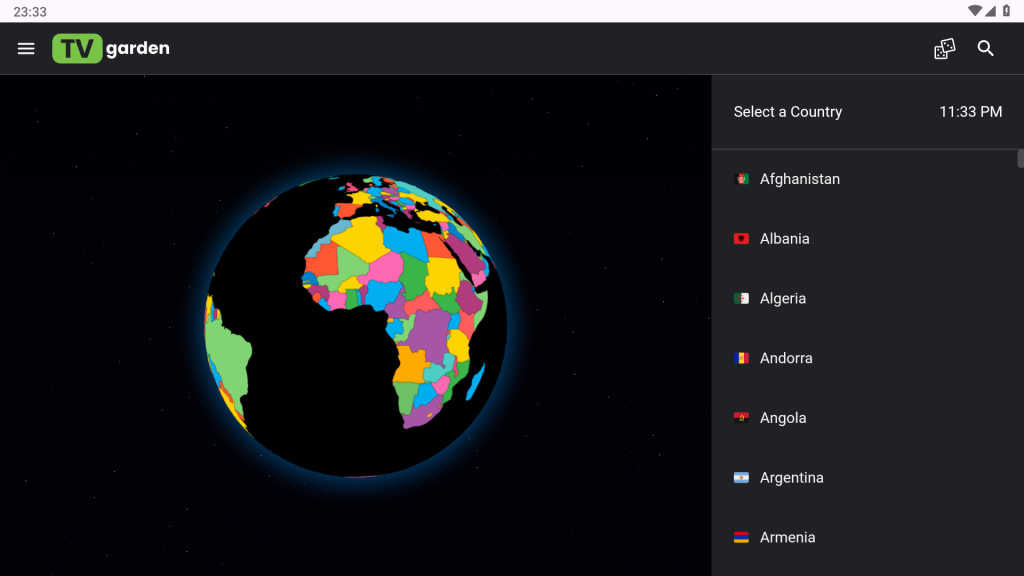Click the 23:33 status bar clock
The image size is (1024, 576).
pyautogui.click(x=30, y=12)
